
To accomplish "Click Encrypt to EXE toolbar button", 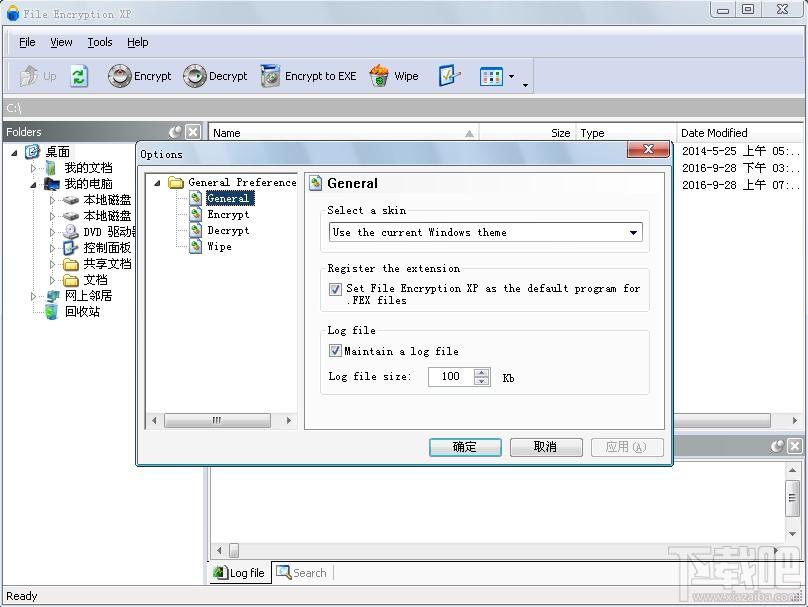I will tap(308, 76).
